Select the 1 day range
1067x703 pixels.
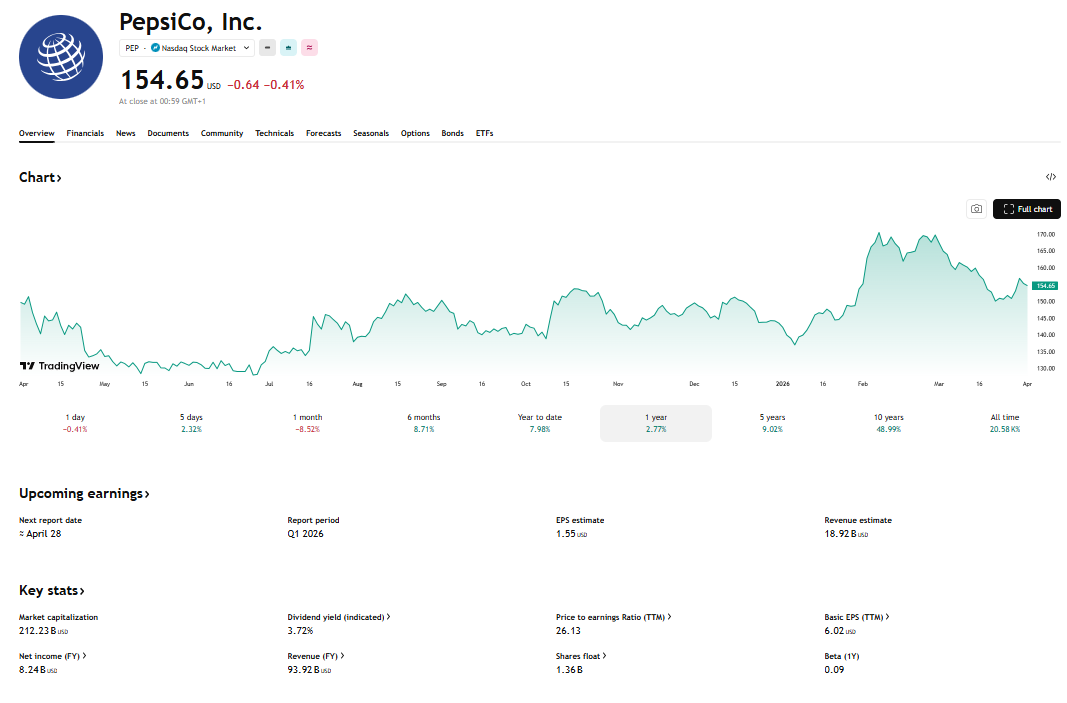tap(76, 423)
